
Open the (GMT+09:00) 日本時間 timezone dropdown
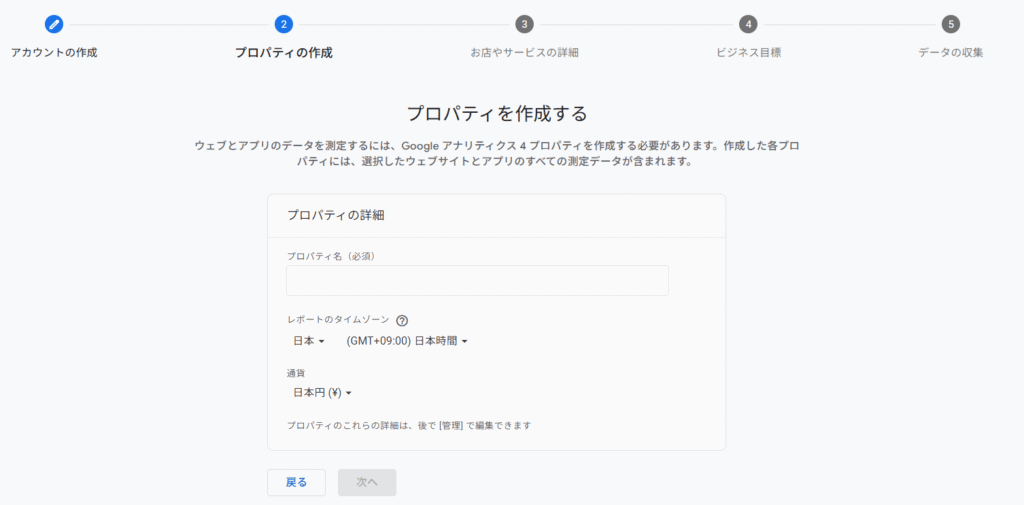click(407, 341)
